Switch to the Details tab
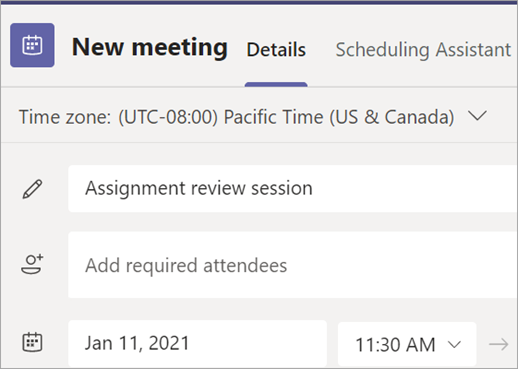Screen dimensions: 518x369 tap(276, 50)
